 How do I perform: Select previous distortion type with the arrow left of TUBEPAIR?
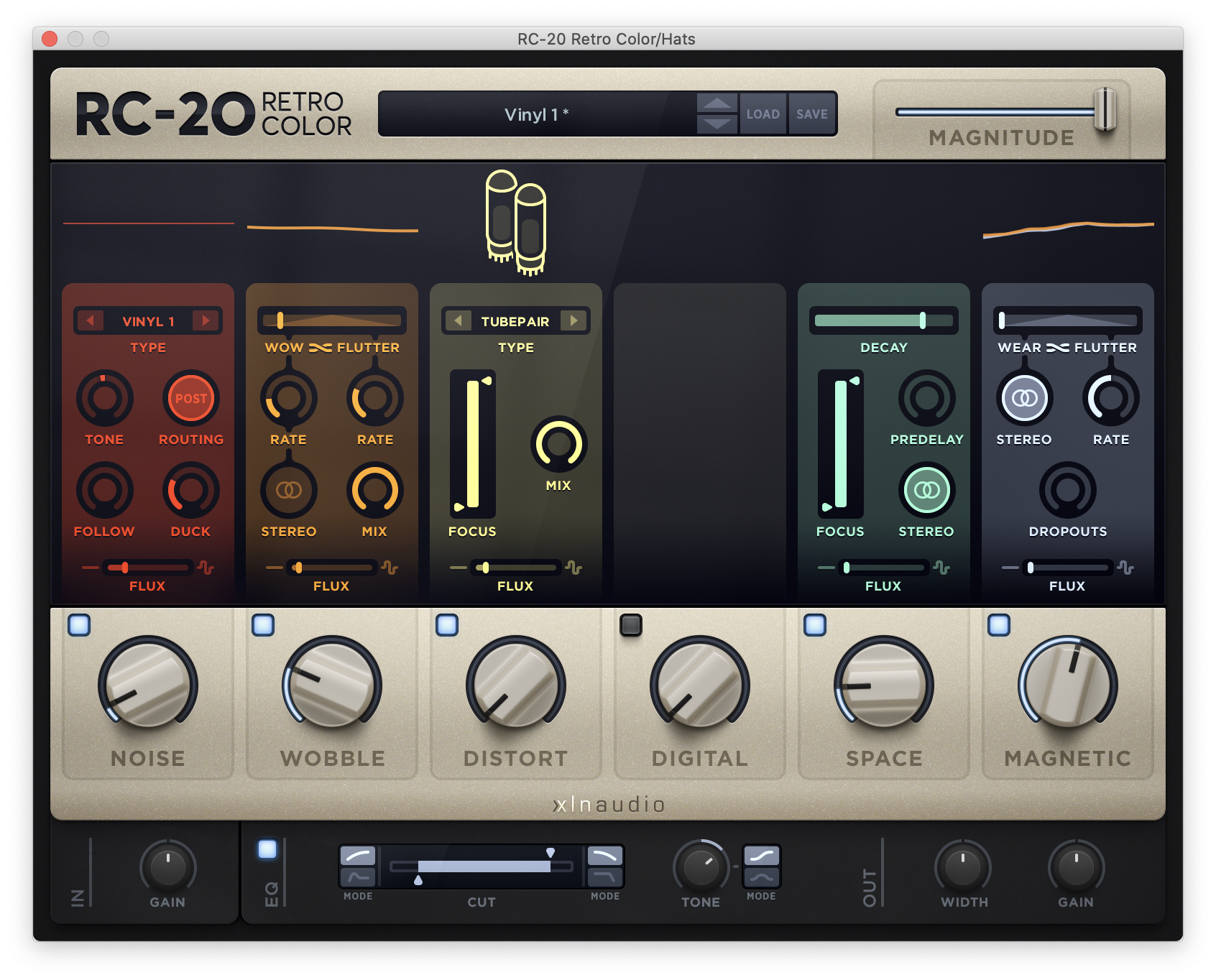click(459, 320)
